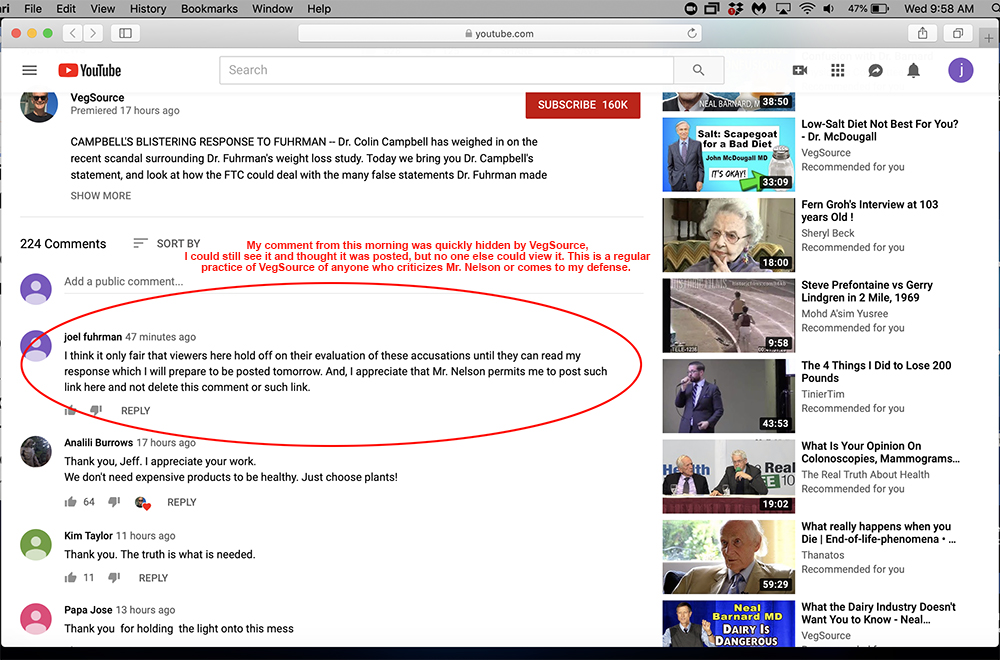Like Analili Burrows' comment
The width and height of the screenshot is (1000, 660).
tap(71, 502)
